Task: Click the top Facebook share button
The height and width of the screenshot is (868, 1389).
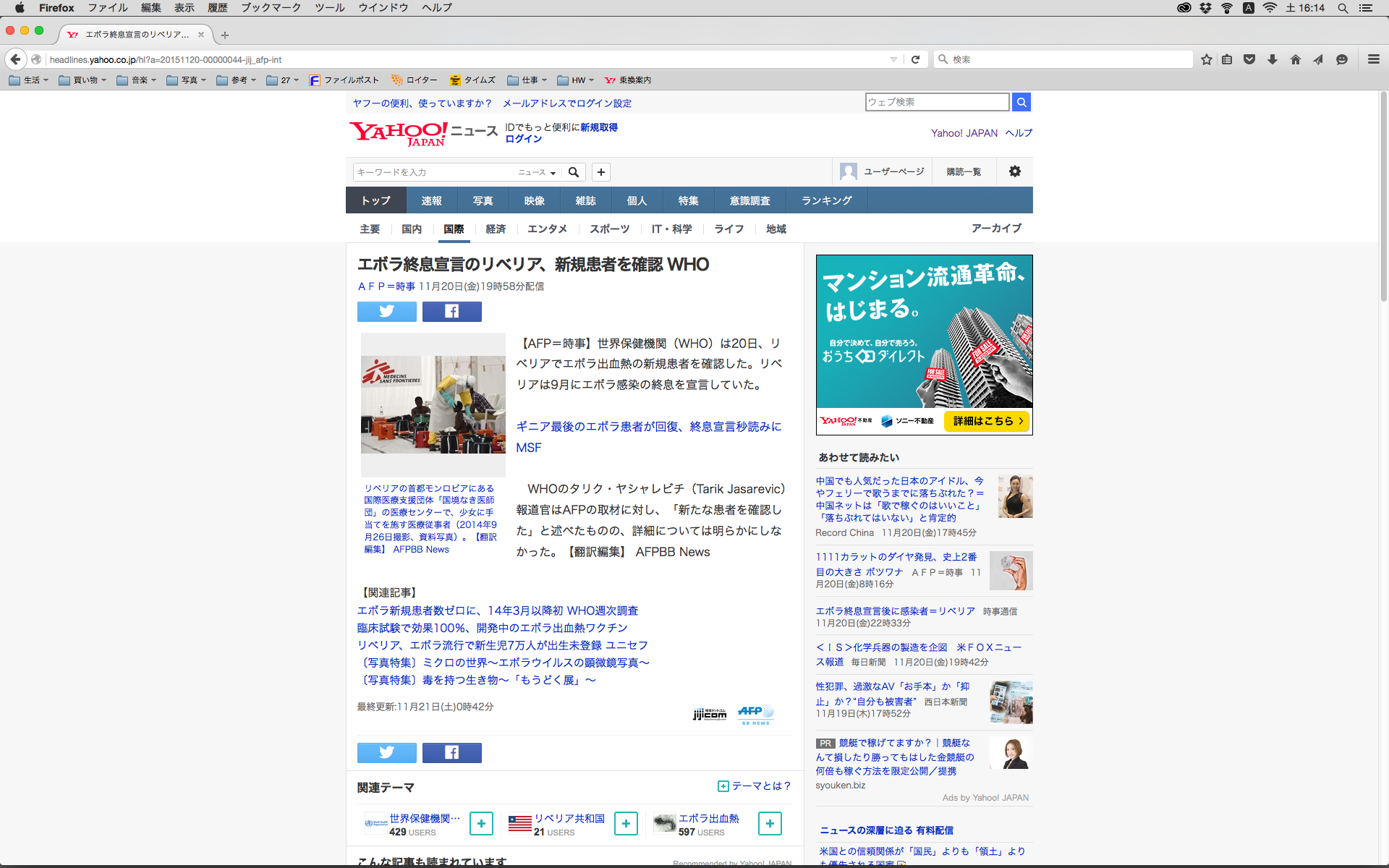Action: [x=451, y=312]
